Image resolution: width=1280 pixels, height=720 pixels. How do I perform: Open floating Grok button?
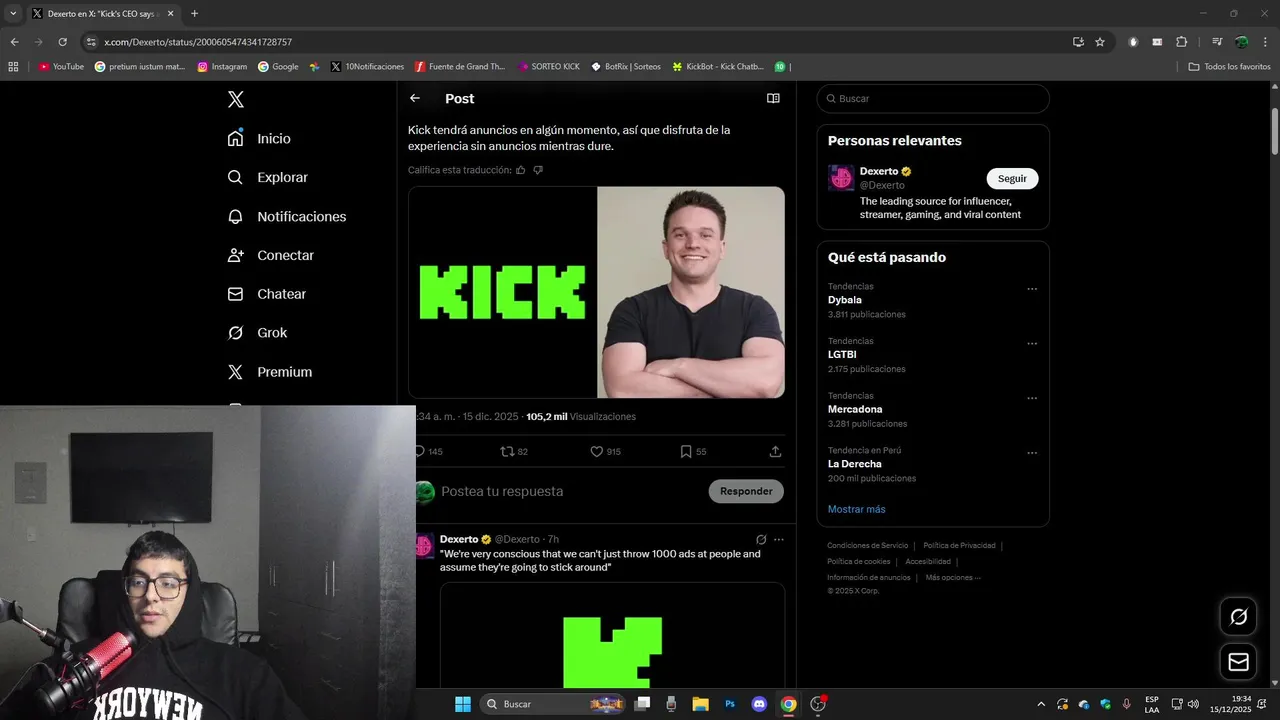click(1238, 617)
